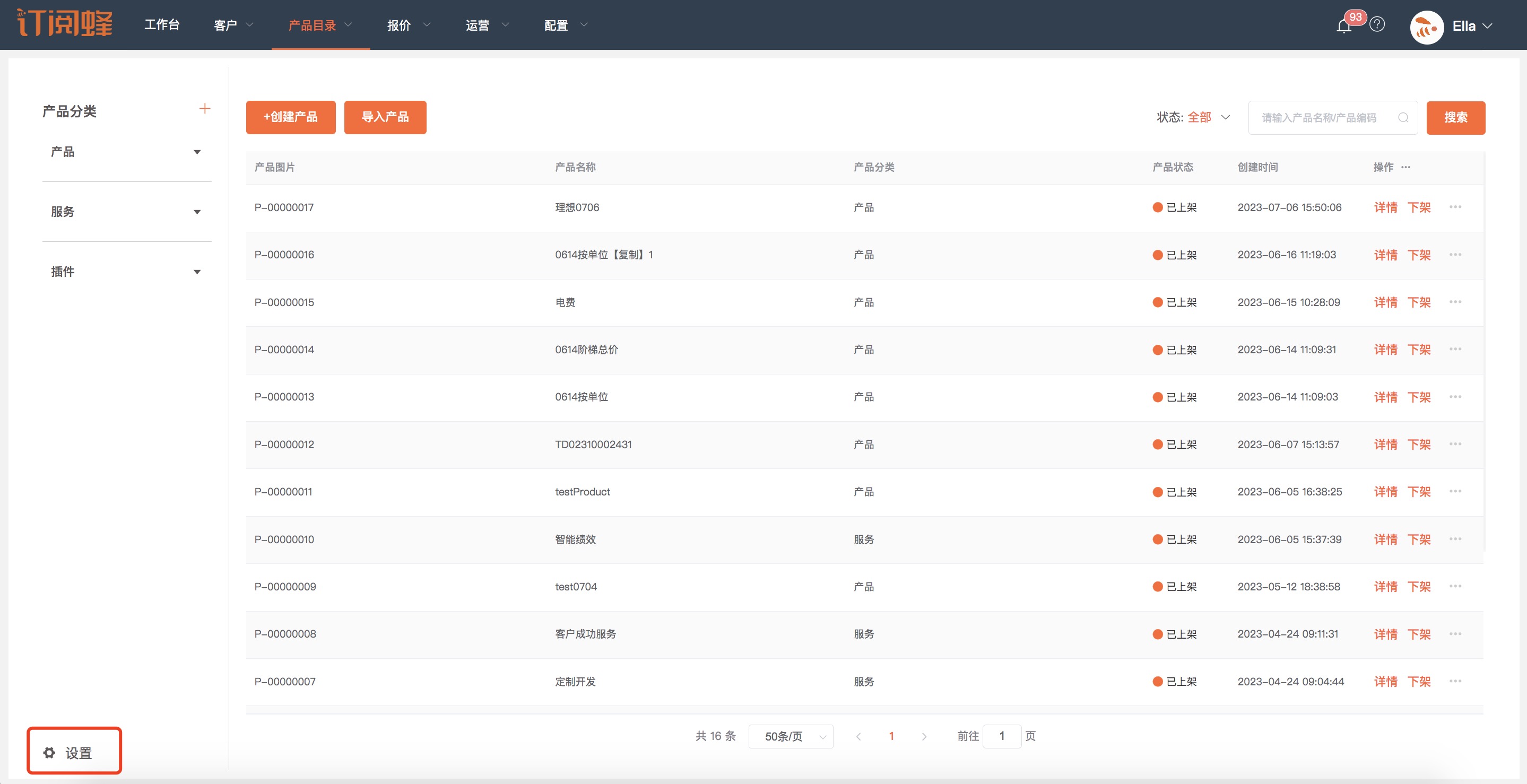Click the help question mark icon
1527x784 pixels.
pos(1377,24)
